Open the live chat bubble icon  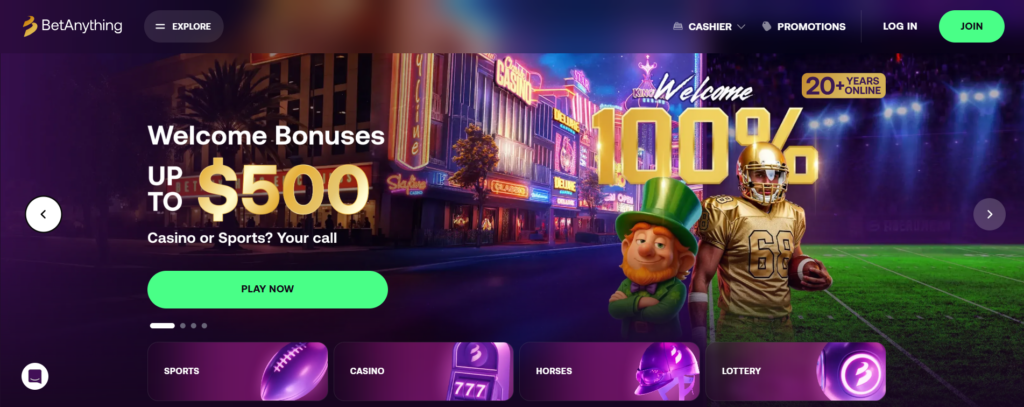35,376
